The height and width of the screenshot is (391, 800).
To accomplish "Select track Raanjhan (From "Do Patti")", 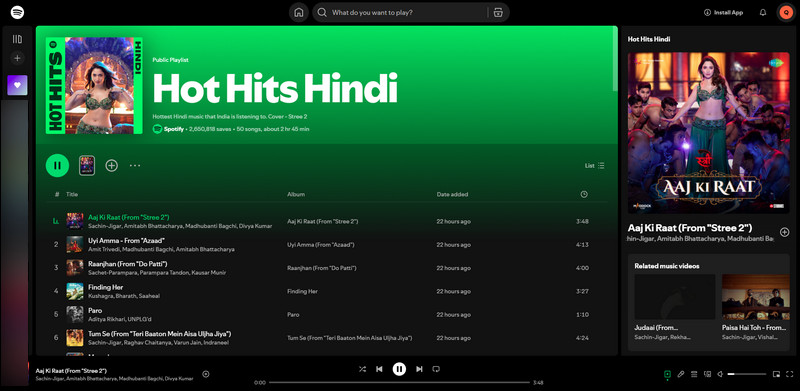I will click(x=128, y=264).
